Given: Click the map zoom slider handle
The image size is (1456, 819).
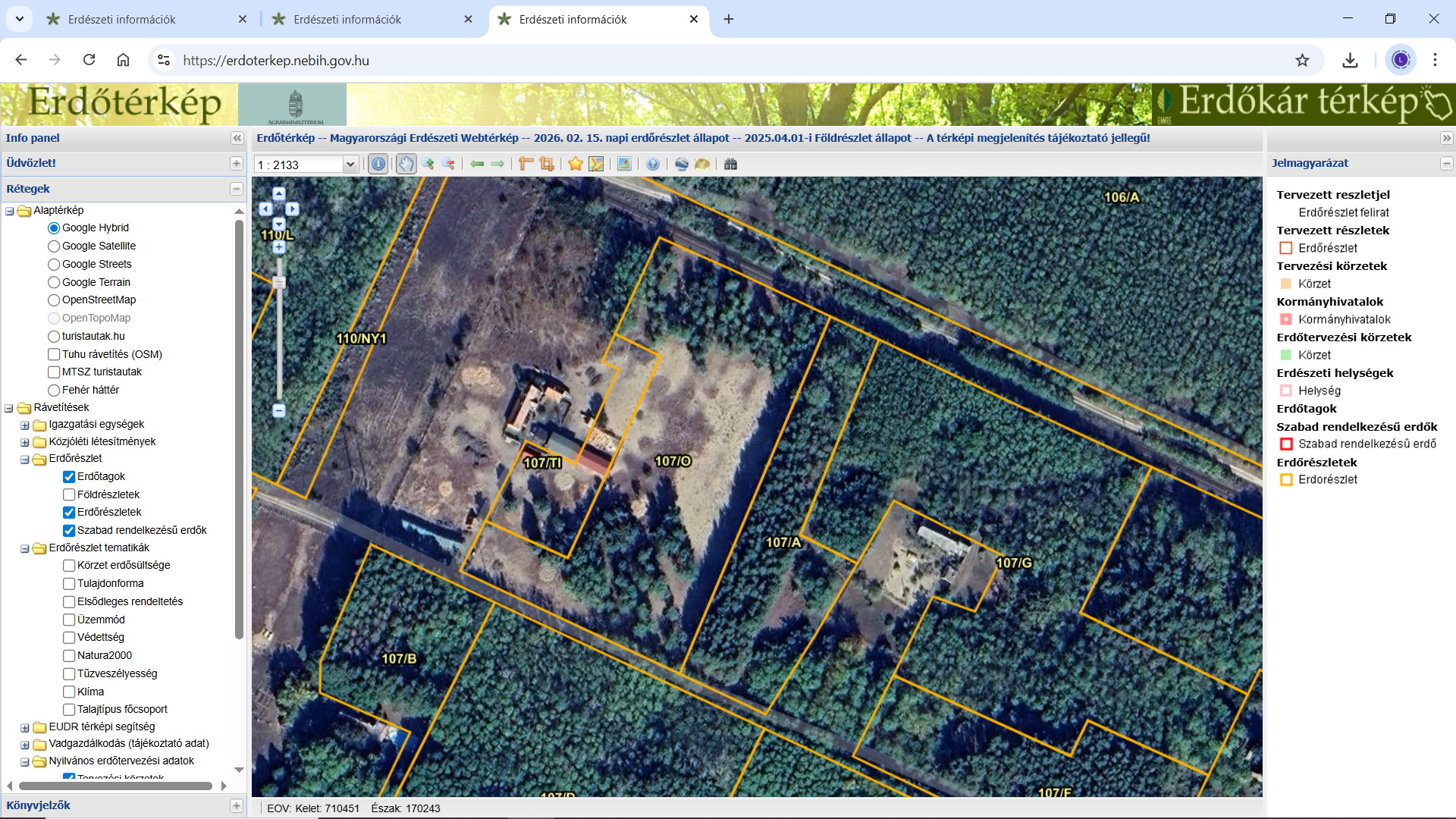Looking at the screenshot, I should coord(279,283).
